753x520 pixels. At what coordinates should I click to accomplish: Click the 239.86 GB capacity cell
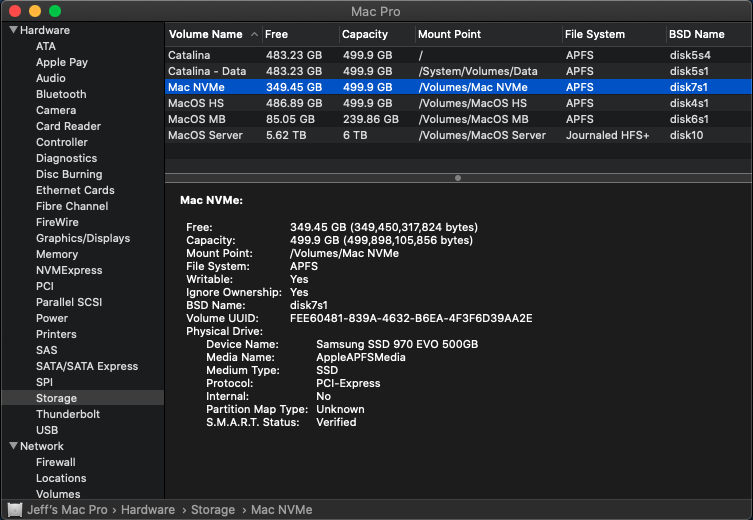pyautogui.click(x=371, y=119)
